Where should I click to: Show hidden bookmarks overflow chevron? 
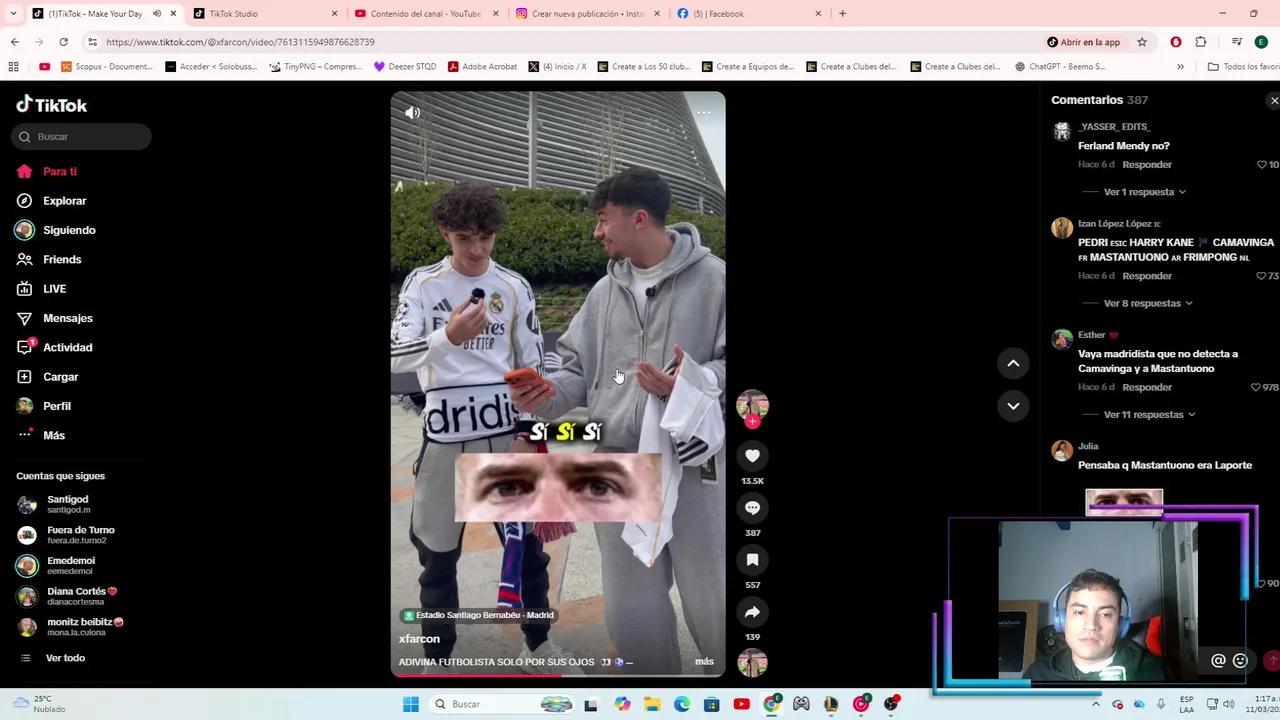1180,67
